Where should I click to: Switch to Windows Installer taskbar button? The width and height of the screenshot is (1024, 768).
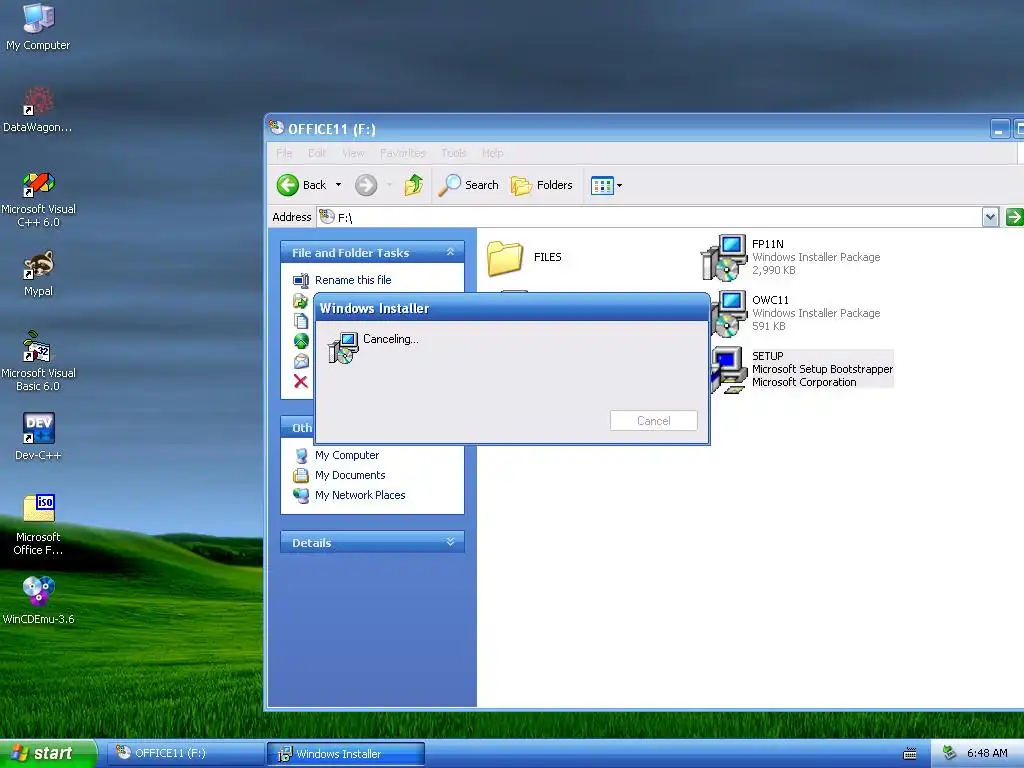click(345, 754)
